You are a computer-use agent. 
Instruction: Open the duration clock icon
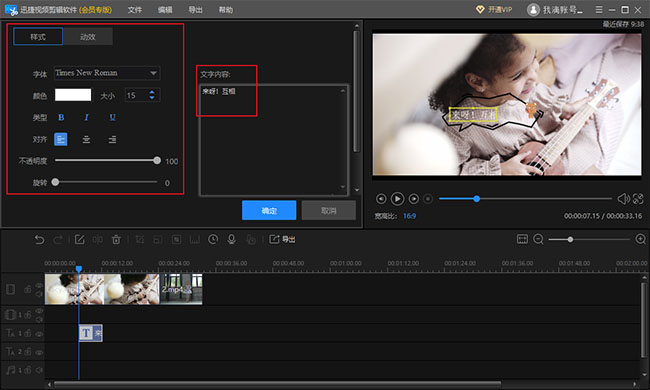(213, 240)
